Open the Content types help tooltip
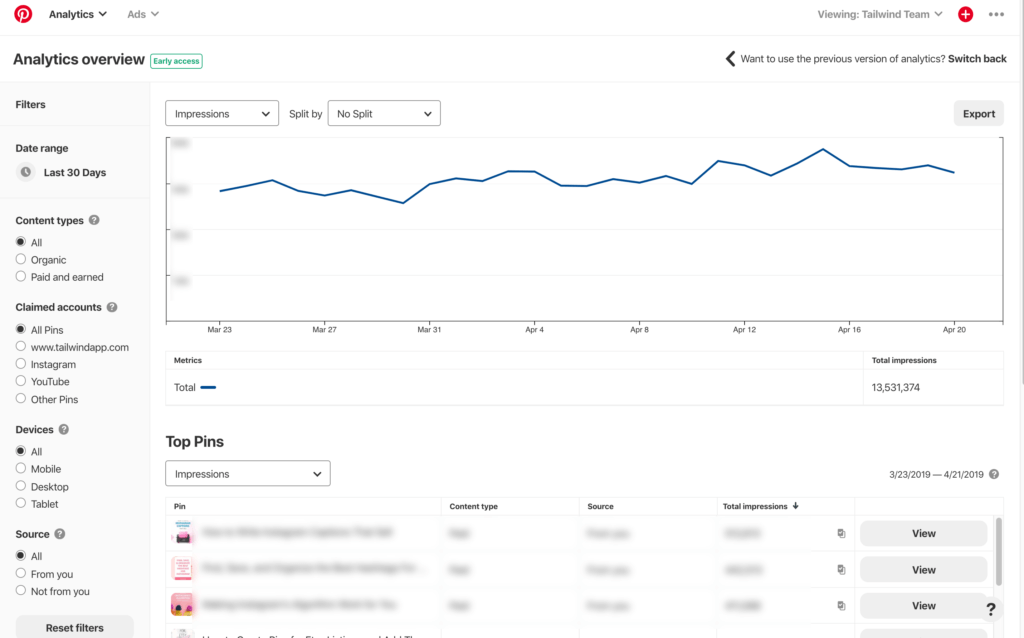The width and height of the screenshot is (1024, 638). (x=93, y=220)
